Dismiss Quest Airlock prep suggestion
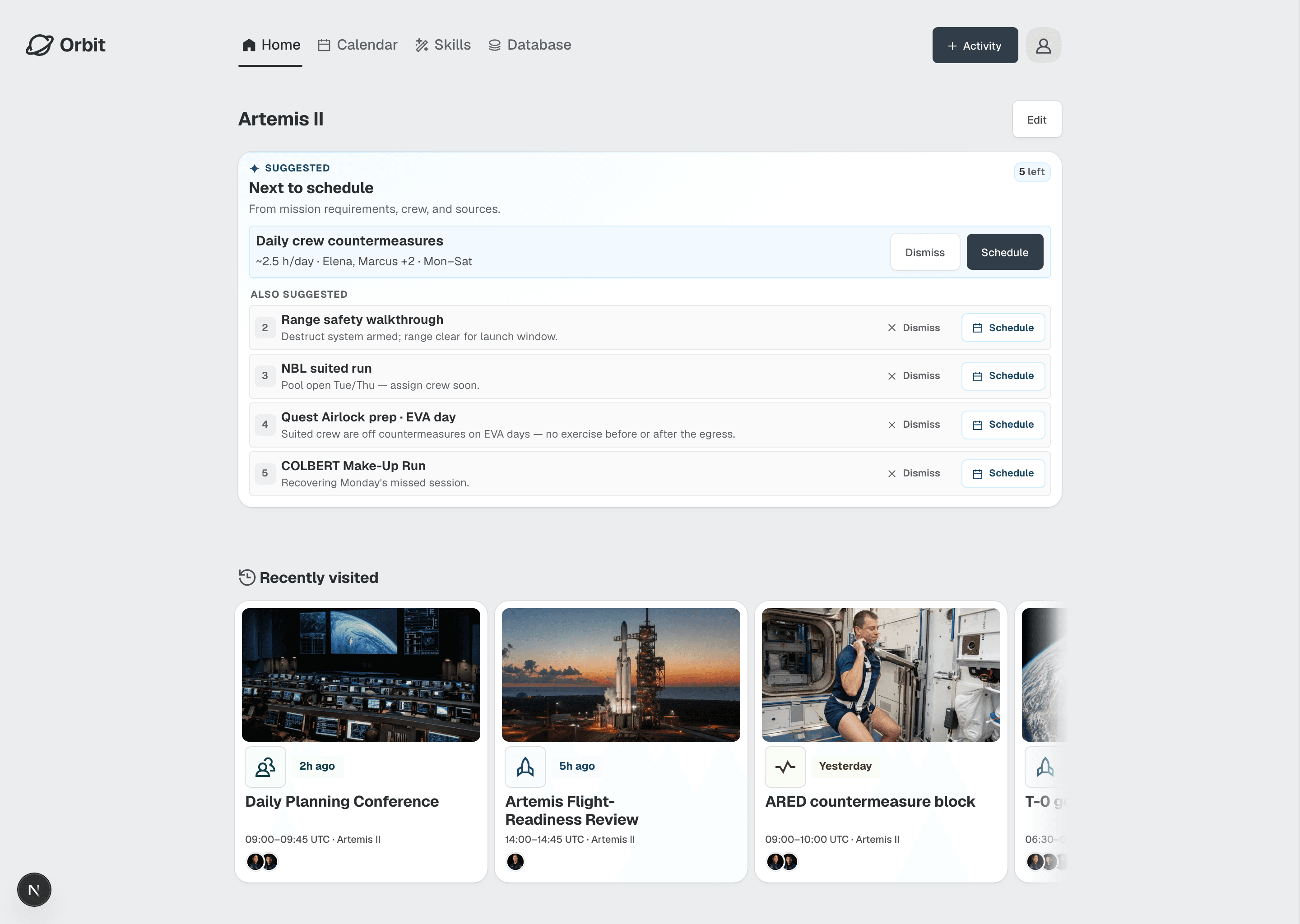 pos(913,425)
